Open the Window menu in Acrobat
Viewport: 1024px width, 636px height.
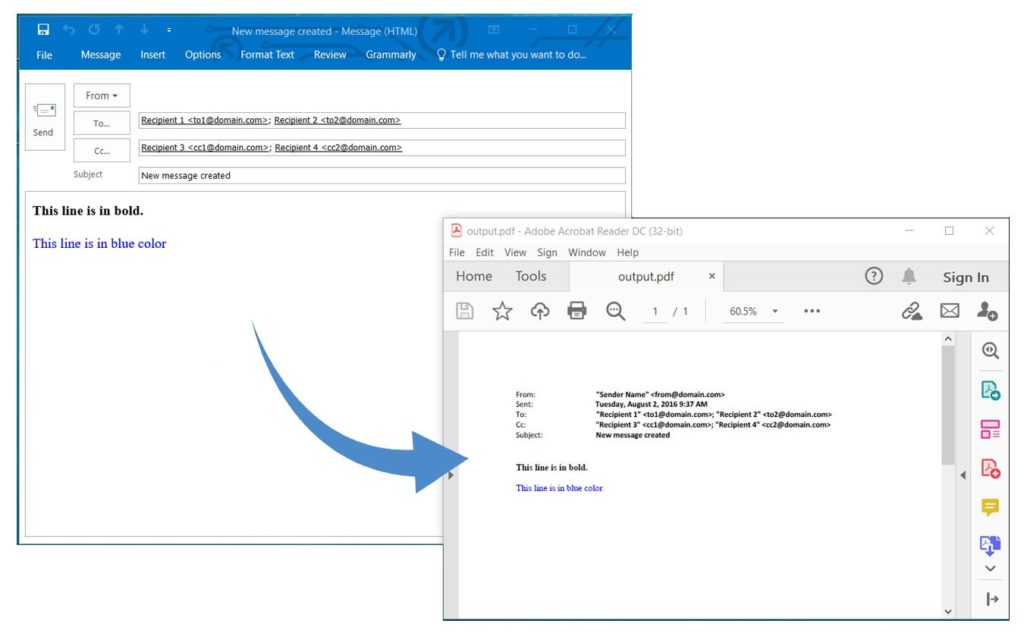pyautogui.click(x=587, y=253)
